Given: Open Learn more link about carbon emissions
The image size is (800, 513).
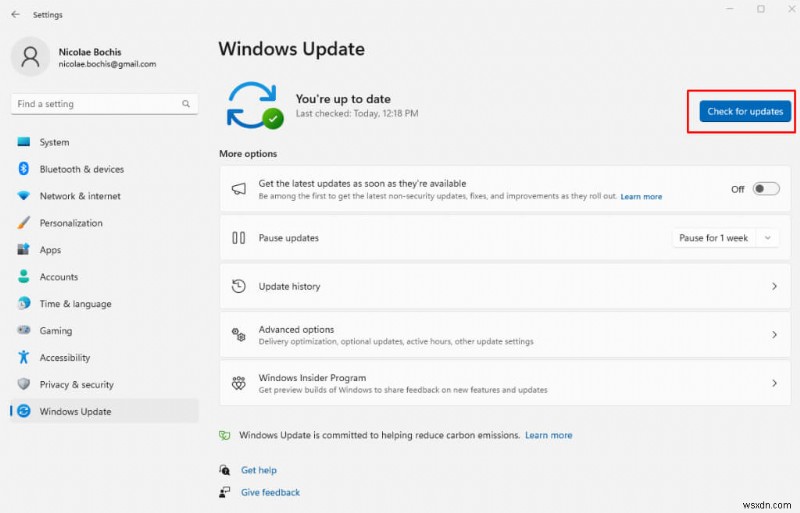Looking at the screenshot, I should coord(548,435).
